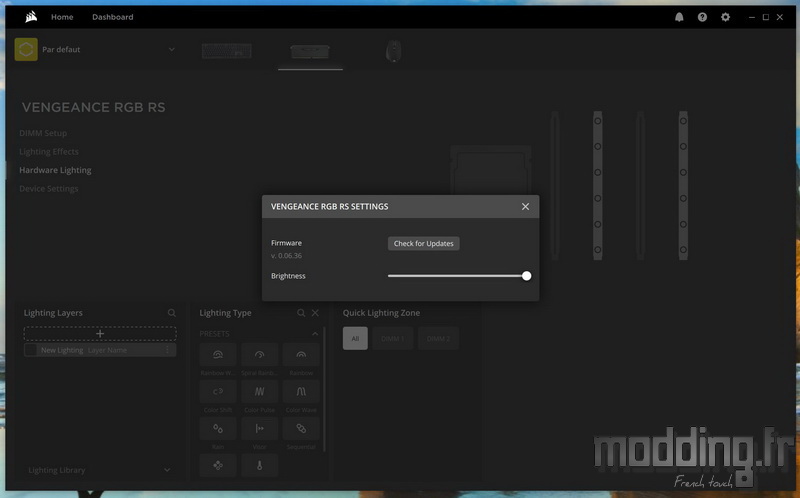Click the Check for Updates button

point(423,243)
